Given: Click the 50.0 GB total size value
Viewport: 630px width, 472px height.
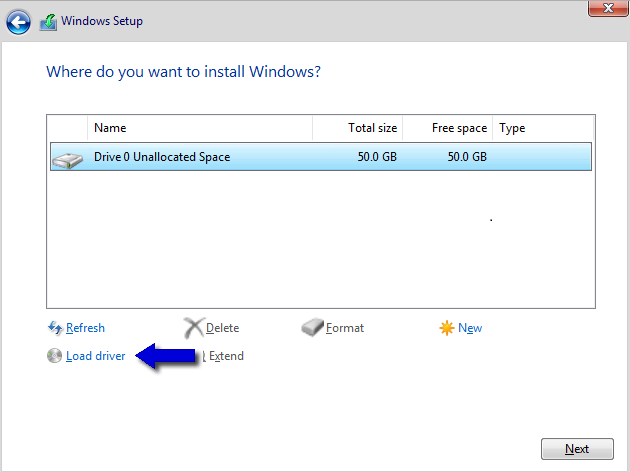Looking at the screenshot, I should coord(377,157).
